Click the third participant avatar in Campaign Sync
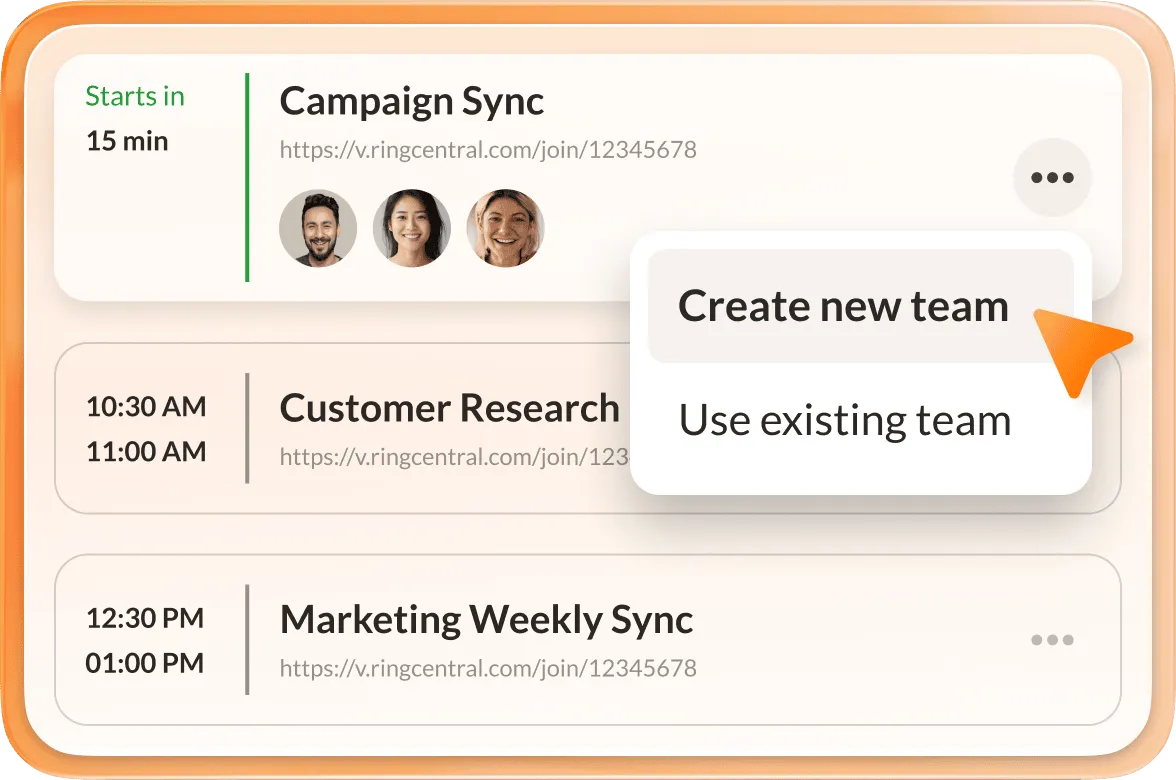The height and width of the screenshot is (780, 1176). pos(505,228)
